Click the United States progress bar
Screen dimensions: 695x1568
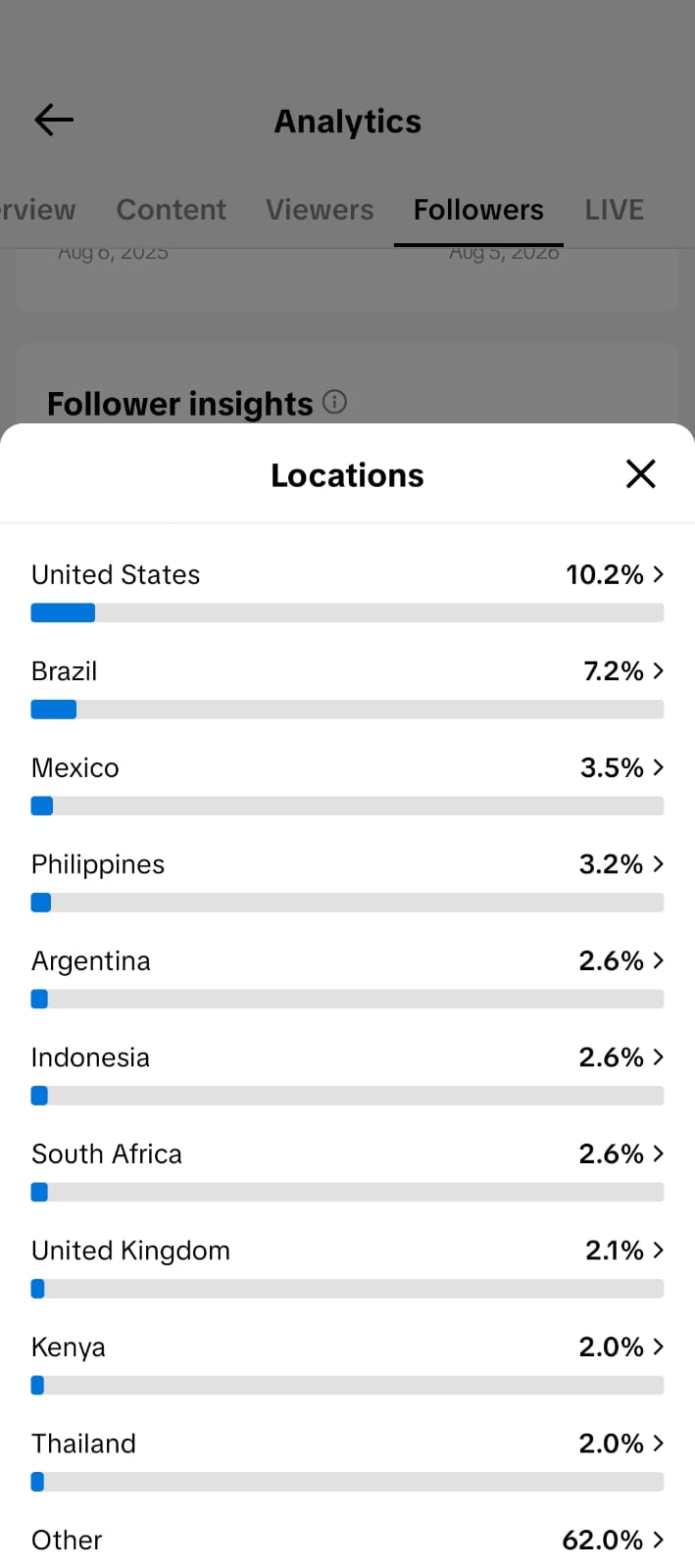[347, 612]
